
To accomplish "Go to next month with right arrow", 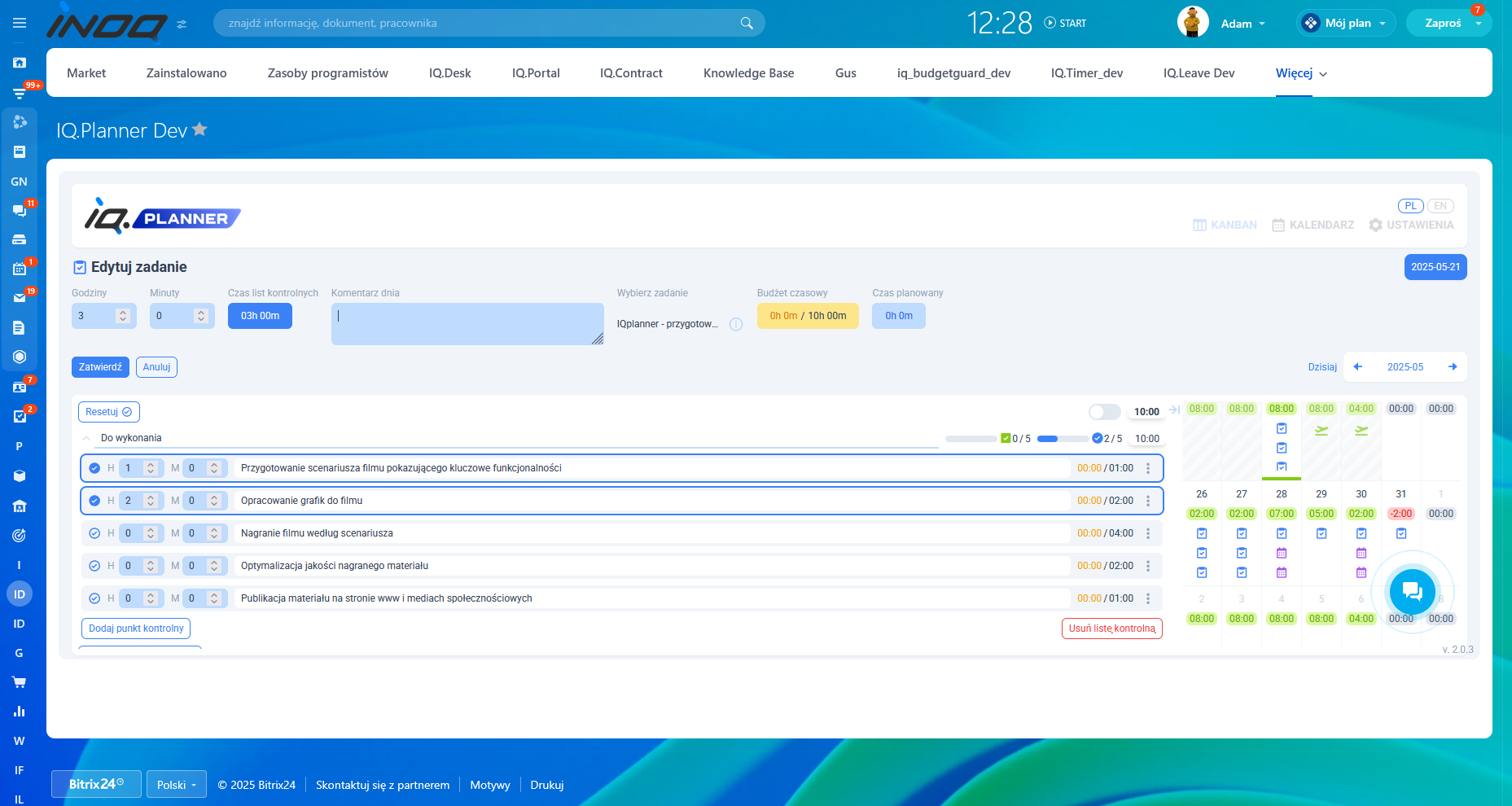I will [x=1453, y=367].
